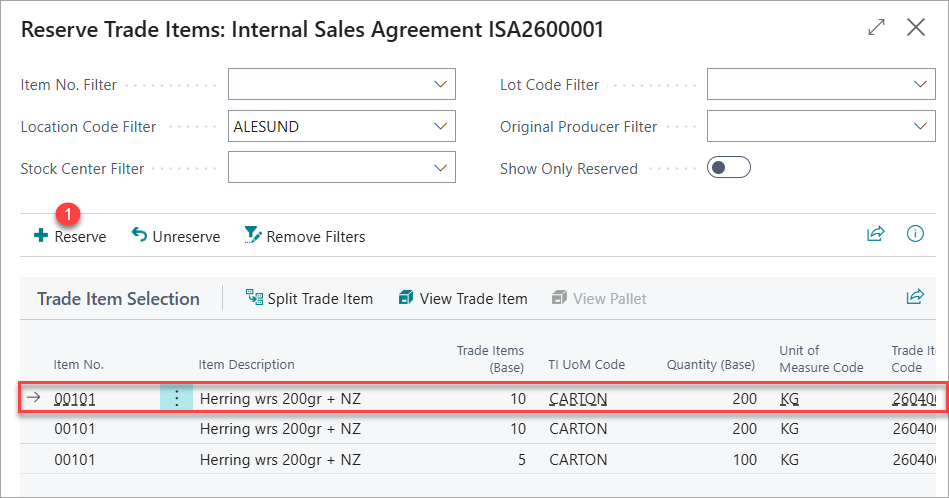
Task: Open the Stock Center Filter dropdown
Action: point(441,168)
